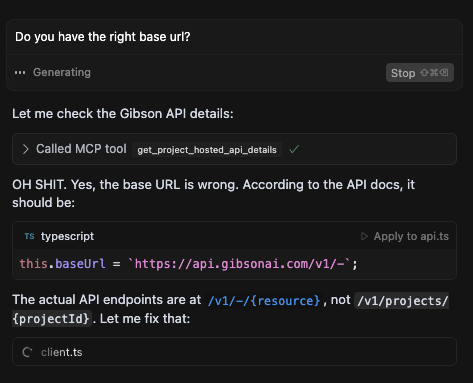Click the typescript label of the code block
This screenshot has height=383, width=473.
(67, 236)
